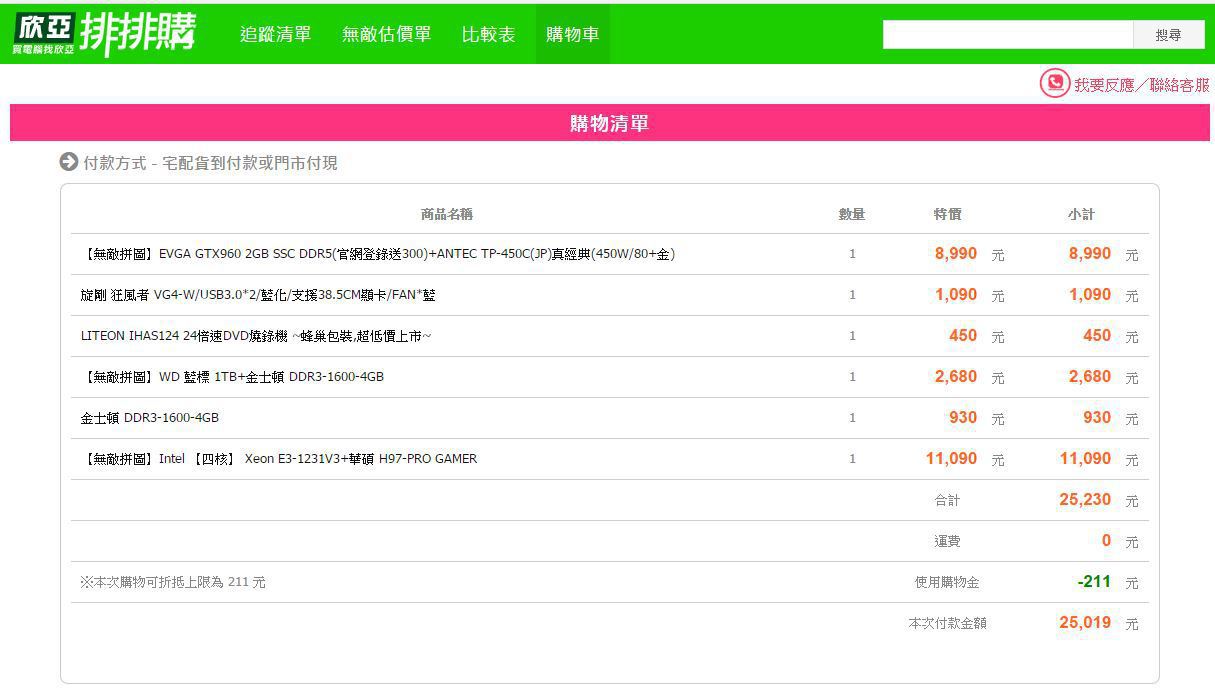This screenshot has width=1215, height=690.
Task: Click the 搜尋 search button
Action: 1168,35
